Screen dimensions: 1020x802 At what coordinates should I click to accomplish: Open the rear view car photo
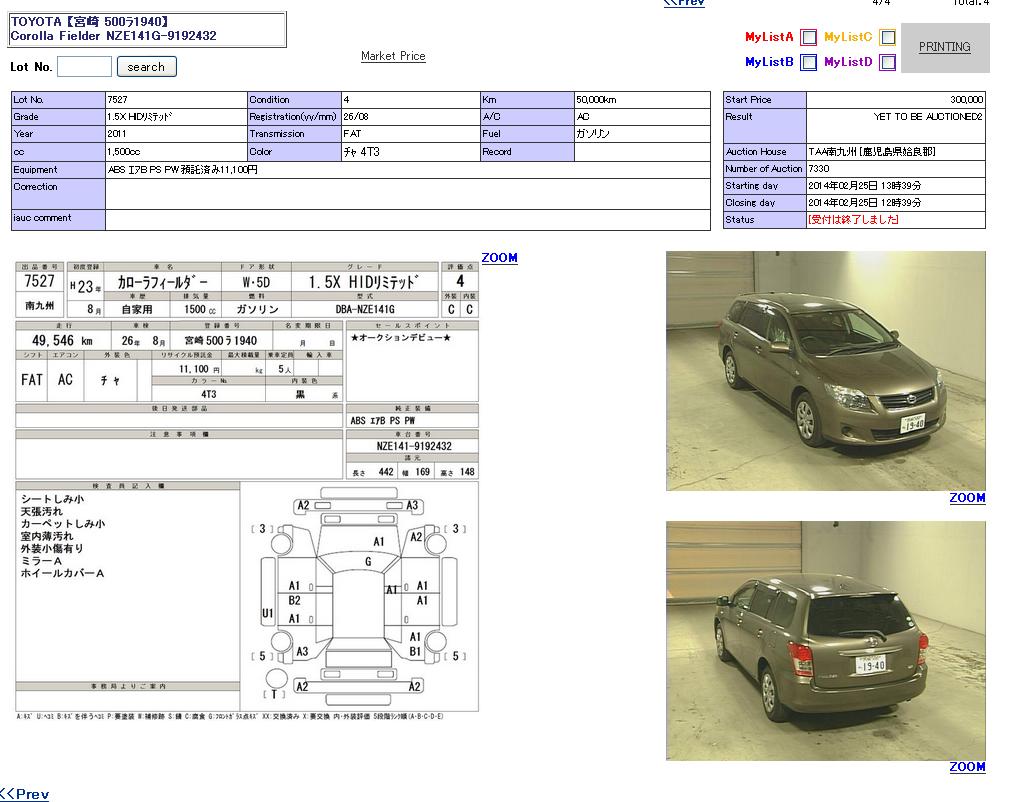tap(825, 640)
